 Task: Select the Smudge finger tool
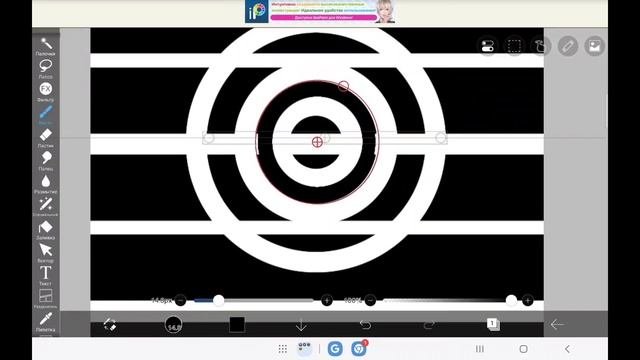tap(46, 161)
